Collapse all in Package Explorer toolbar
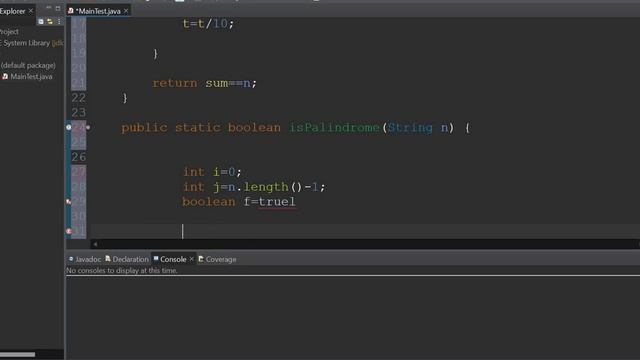 point(41,21)
